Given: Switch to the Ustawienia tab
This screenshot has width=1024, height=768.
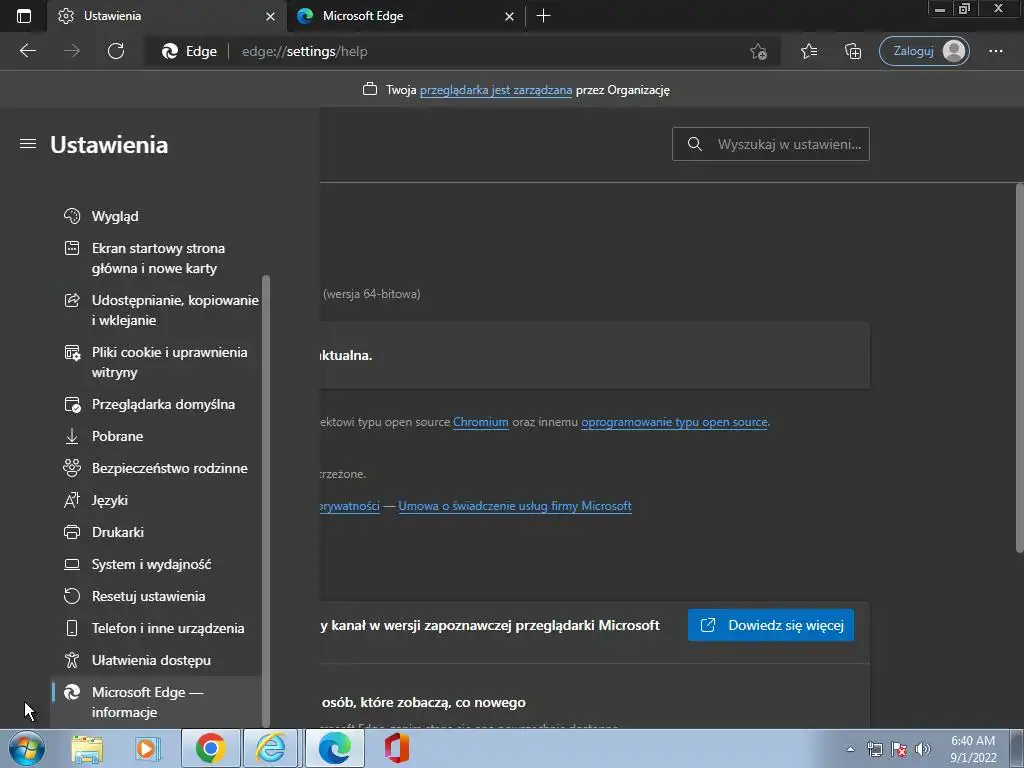Looking at the screenshot, I should point(167,16).
